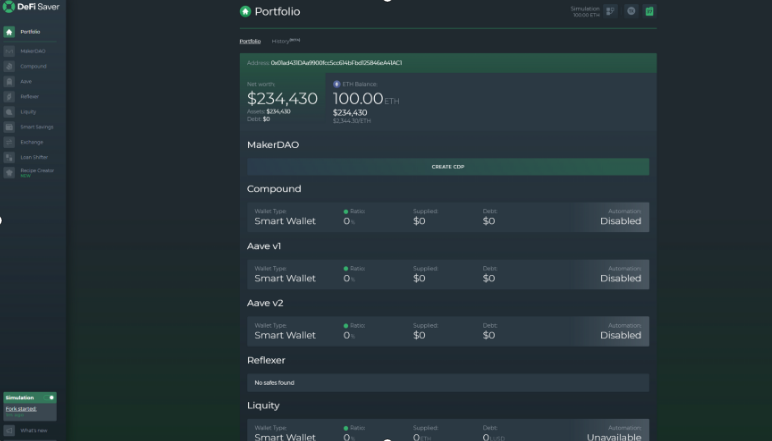Open the green wallet icon in header
Viewport: 772px width, 441px height.
click(x=649, y=11)
